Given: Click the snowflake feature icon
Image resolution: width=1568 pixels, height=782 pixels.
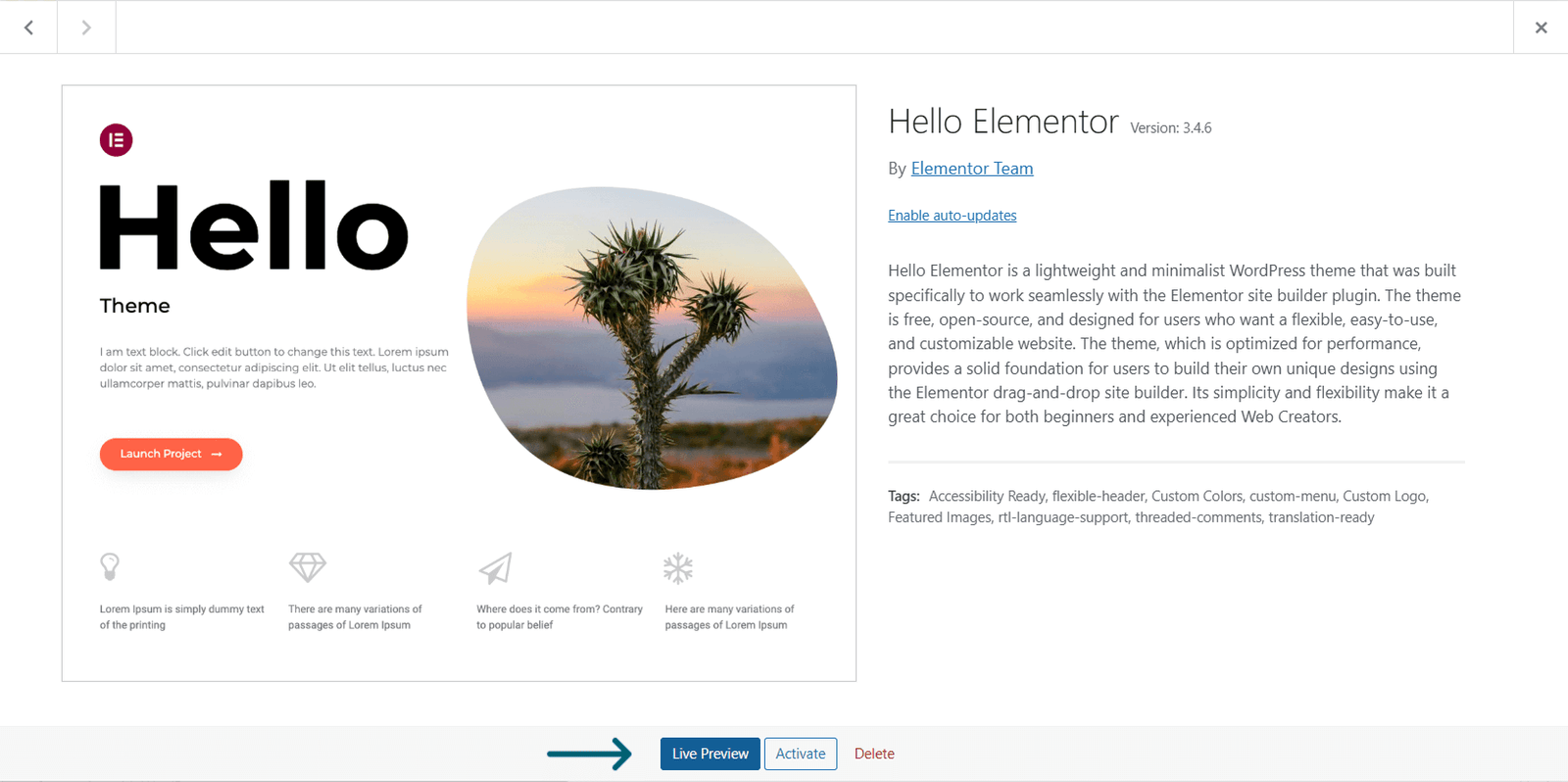Looking at the screenshot, I should pos(678,566).
